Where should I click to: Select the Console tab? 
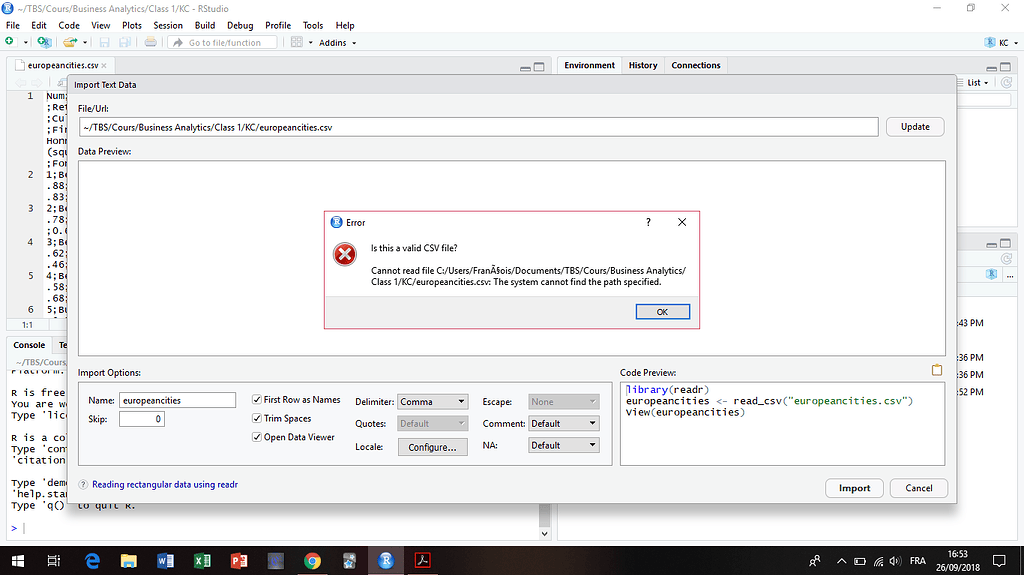[29, 345]
